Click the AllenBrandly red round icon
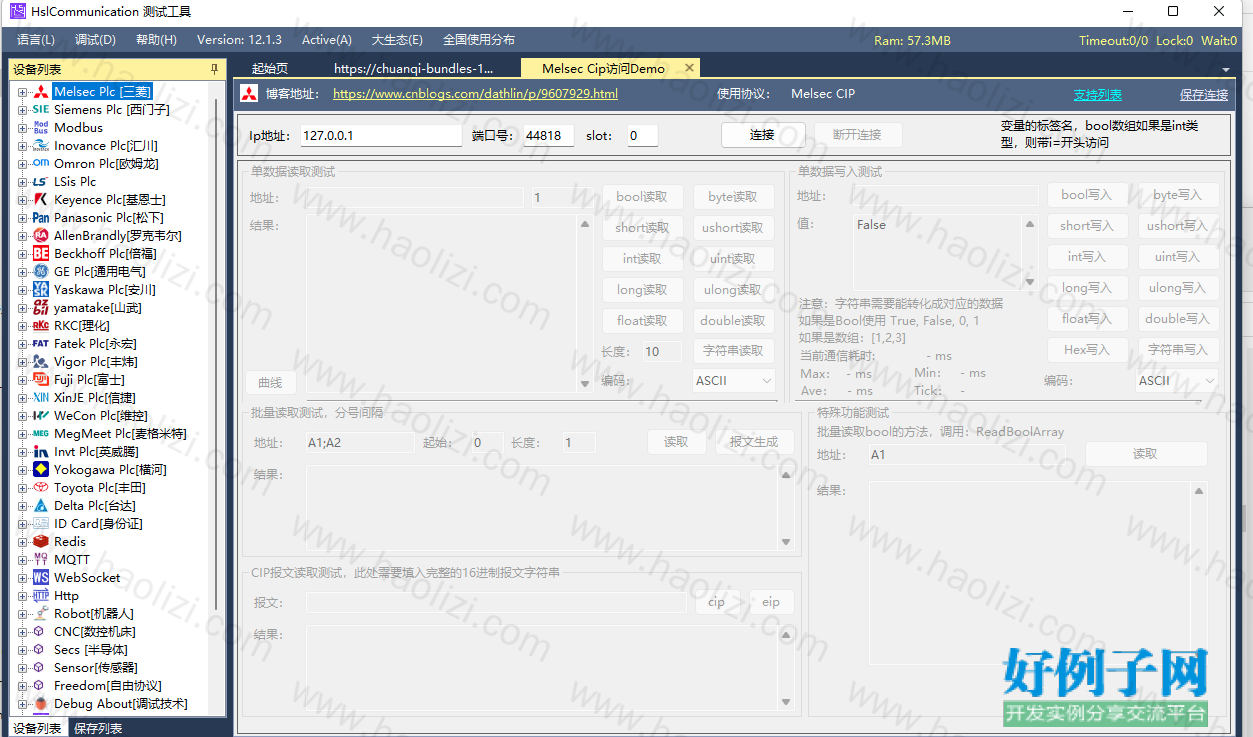Image resolution: width=1253 pixels, height=737 pixels. (41, 236)
